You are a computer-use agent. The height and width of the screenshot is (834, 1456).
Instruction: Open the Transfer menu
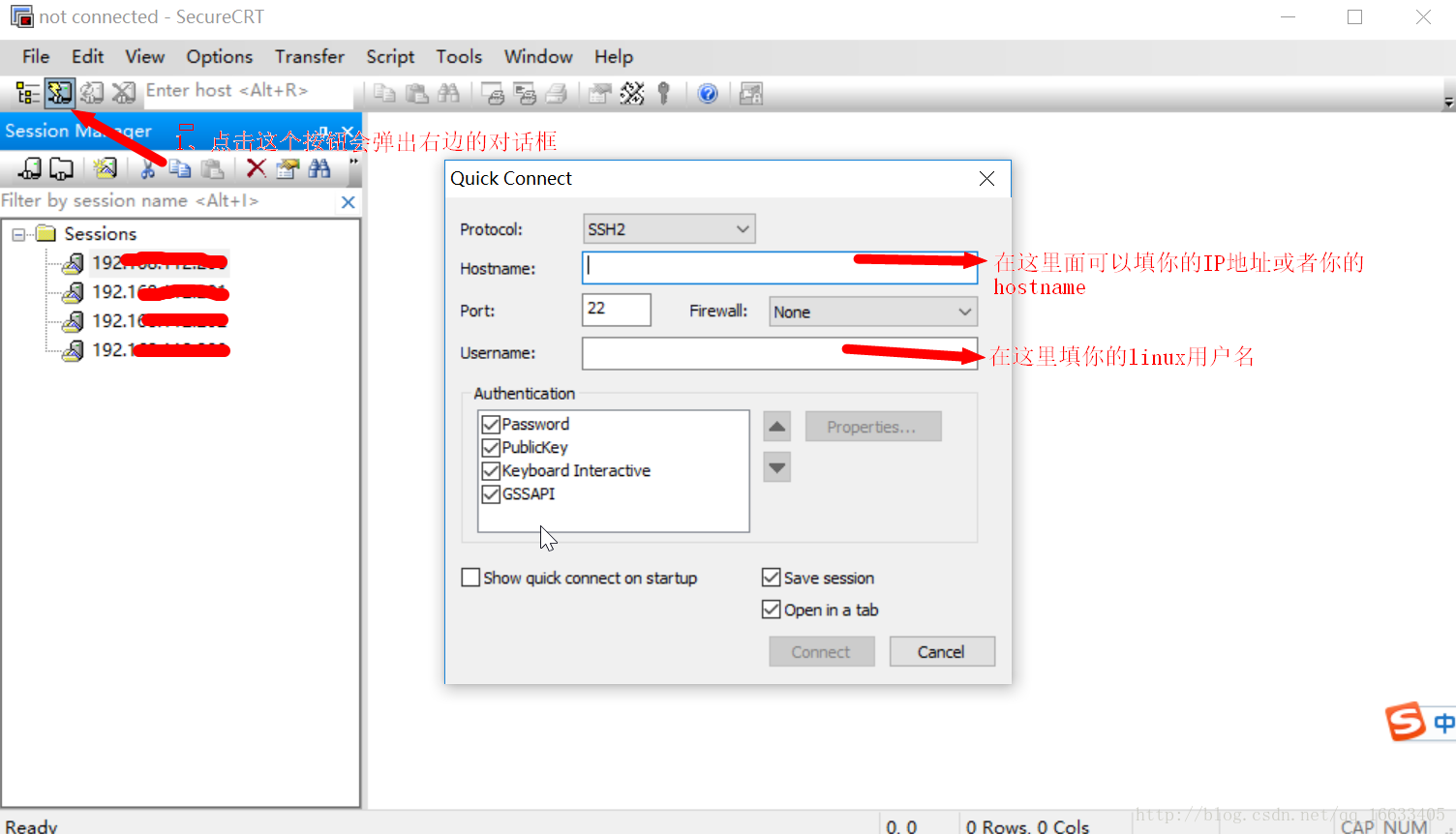click(310, 57)
